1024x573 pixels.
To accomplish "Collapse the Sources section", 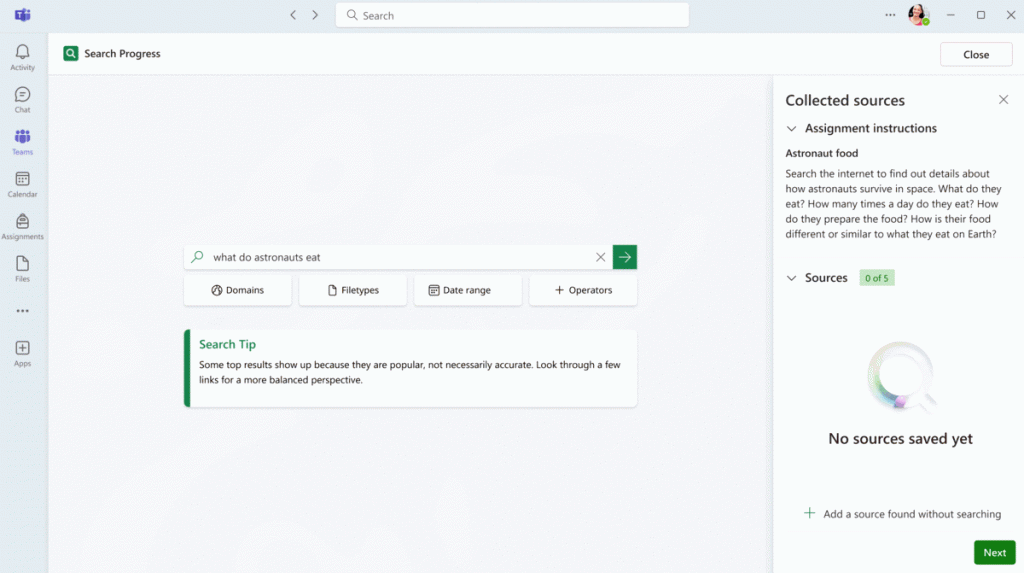I will (792, 278).
